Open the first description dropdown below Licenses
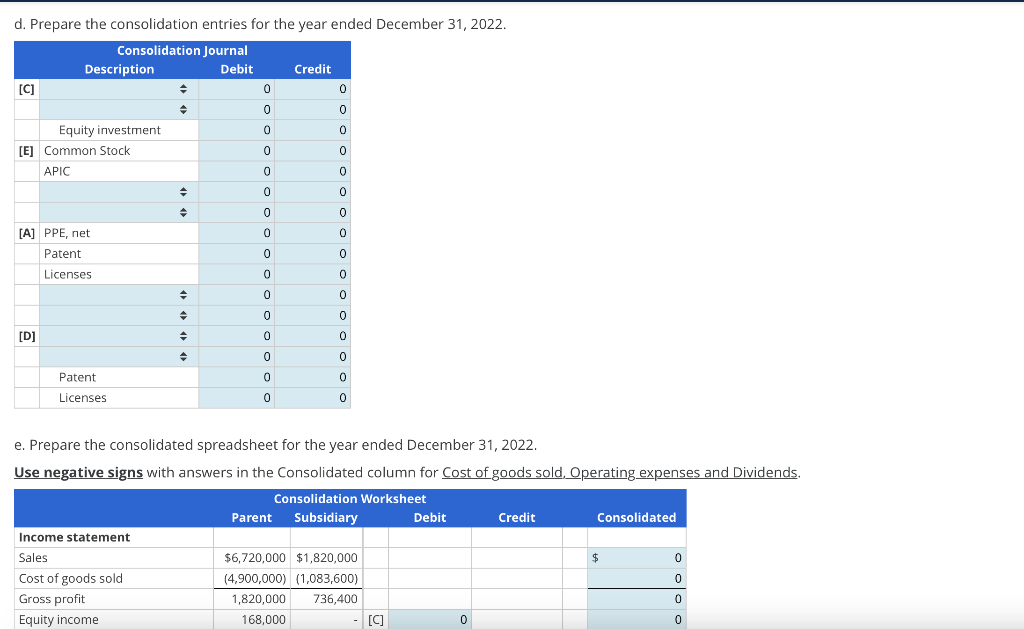This screenshot has height=629, width=1024. tap(183, 294)
